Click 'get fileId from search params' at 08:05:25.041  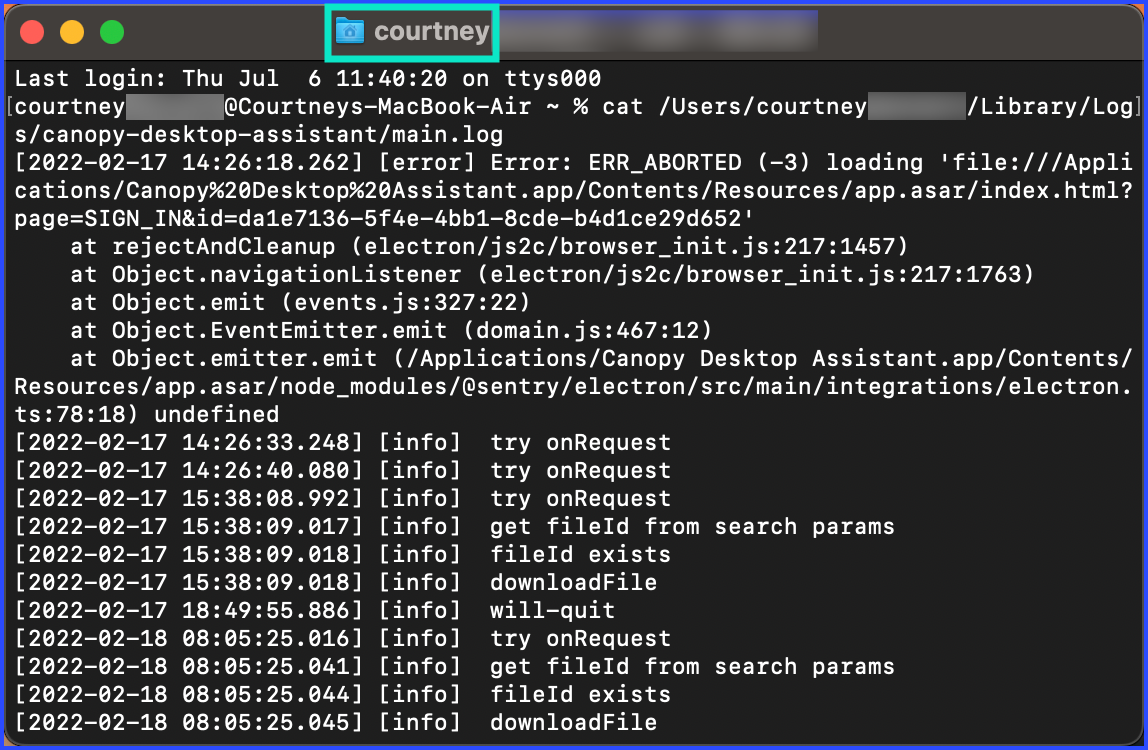[692, 667]
